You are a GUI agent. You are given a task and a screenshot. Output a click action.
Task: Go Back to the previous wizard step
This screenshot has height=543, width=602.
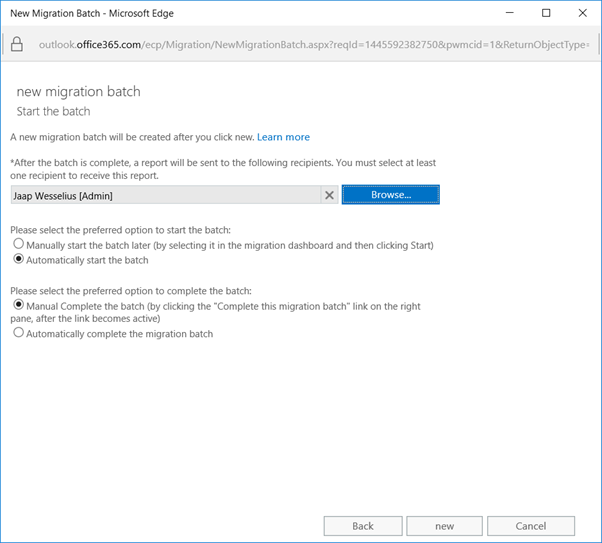tap(363, 526)
